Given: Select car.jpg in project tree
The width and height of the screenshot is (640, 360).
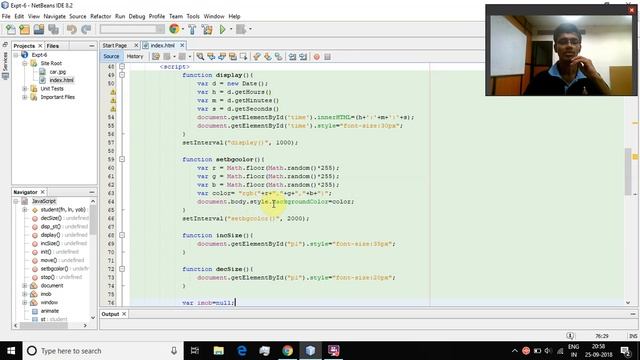Looking at the screenshot, I should (58, 72).
